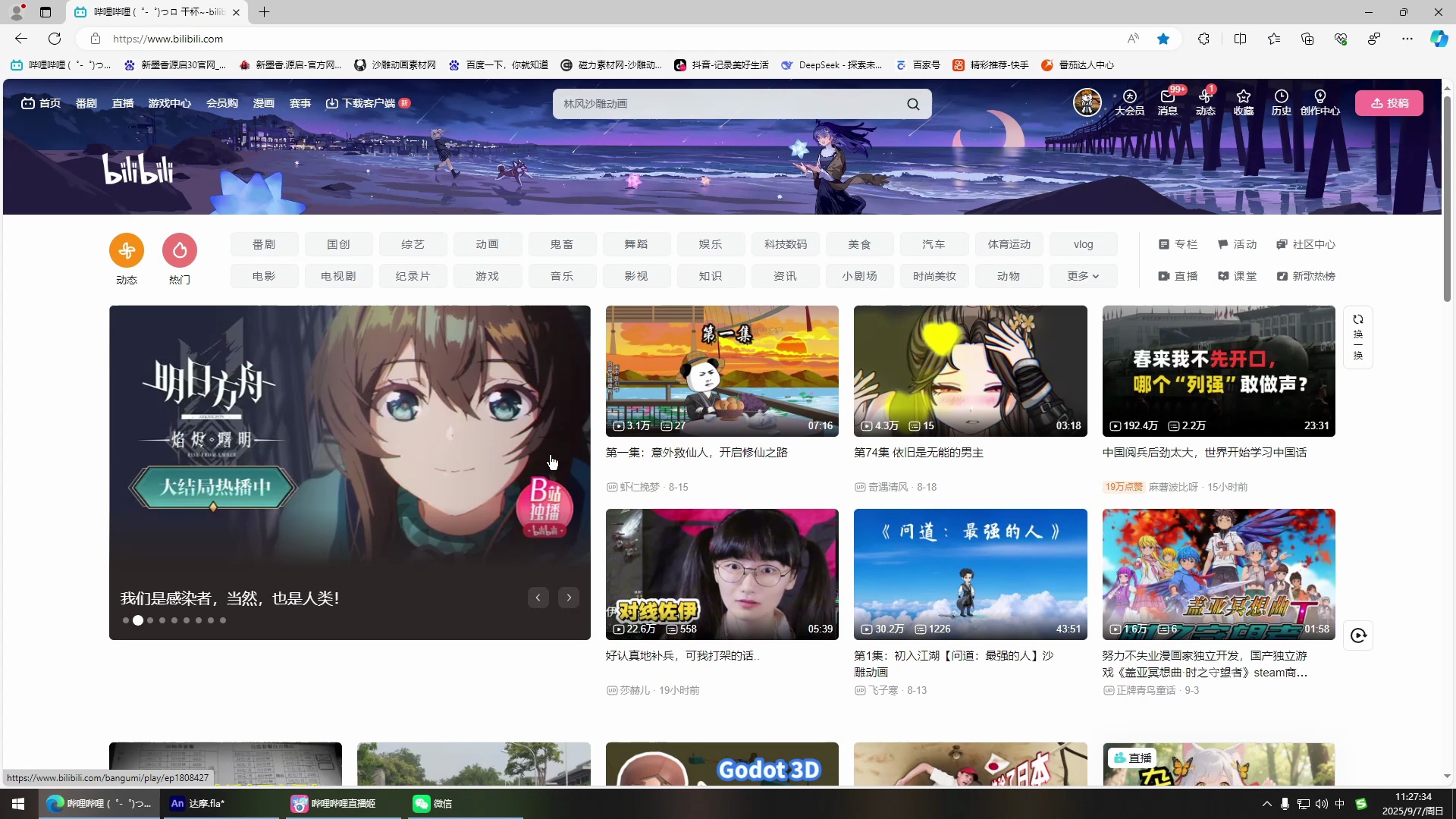
Task: Open browser extensions icon
Action: [x=1203, y=39]
